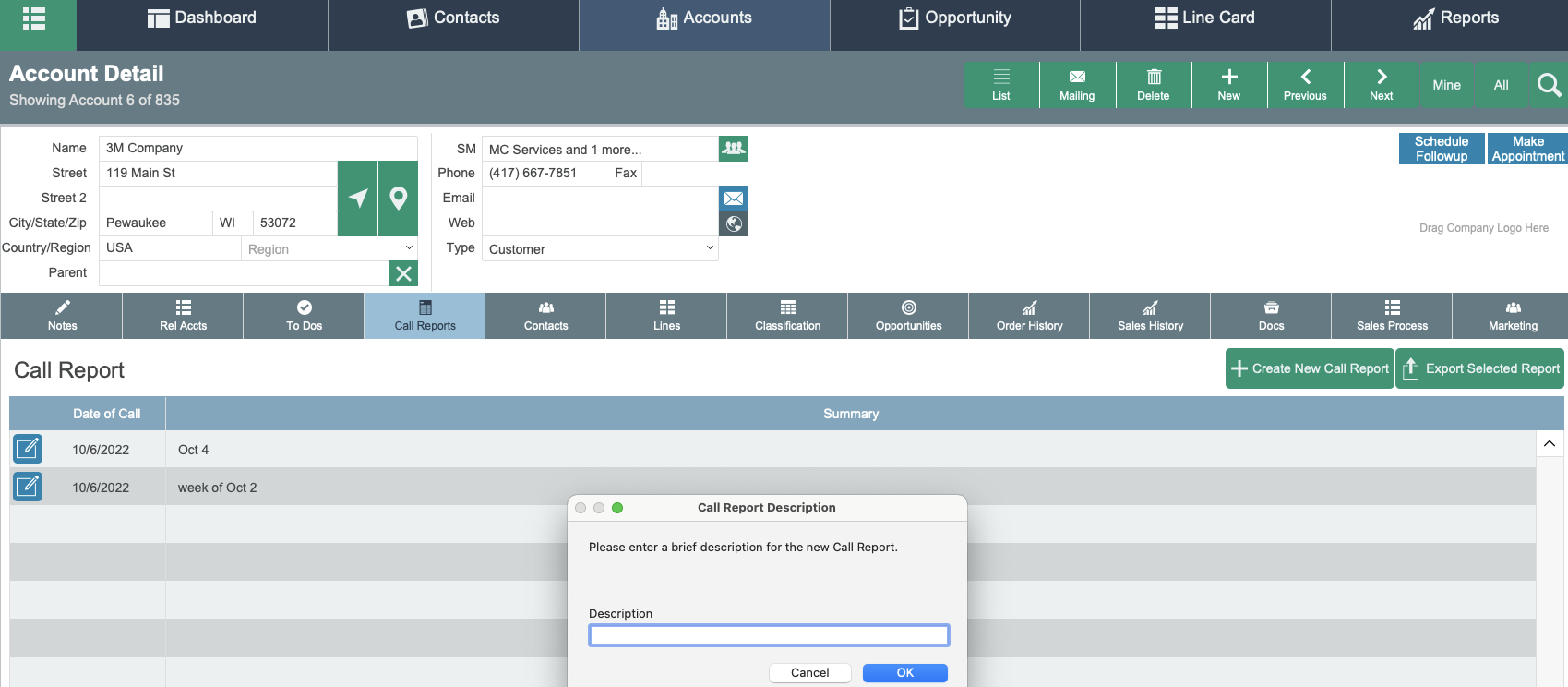Click the Description input in dialog
The height and width of the screenshot is (687, 1568).
(769, 635)
